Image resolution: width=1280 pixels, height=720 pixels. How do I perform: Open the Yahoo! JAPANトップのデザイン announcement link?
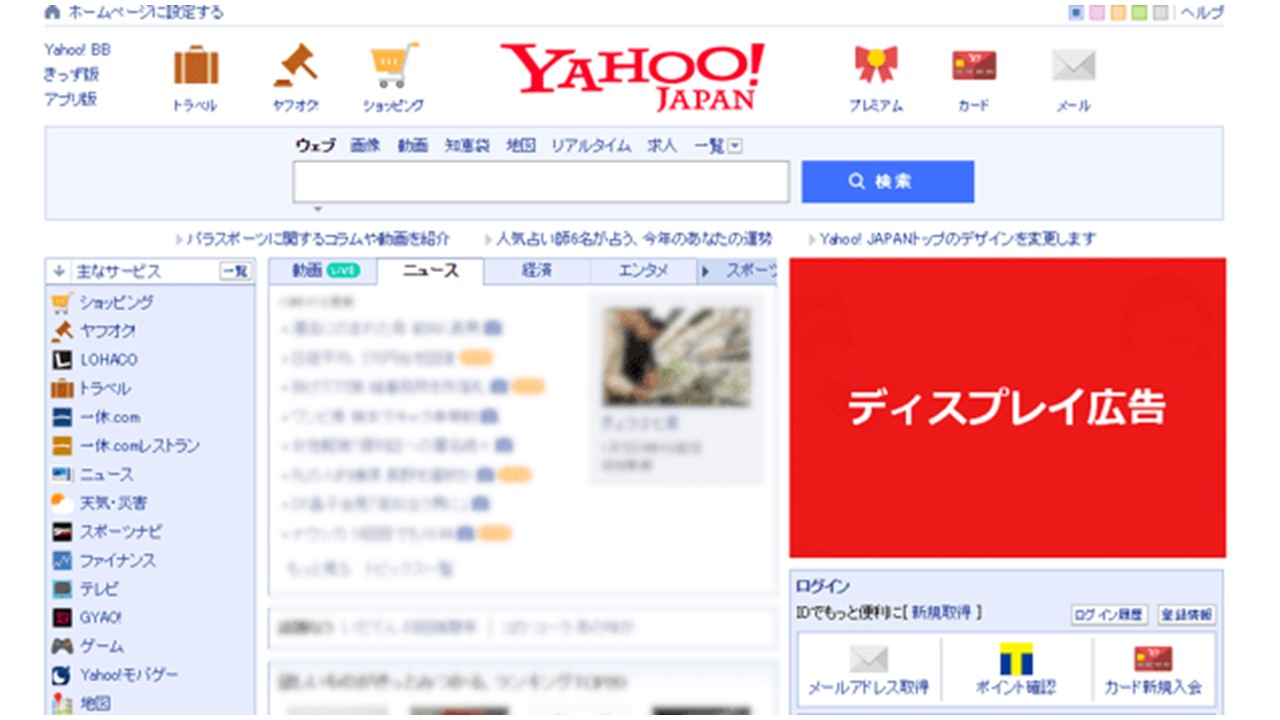958,239
